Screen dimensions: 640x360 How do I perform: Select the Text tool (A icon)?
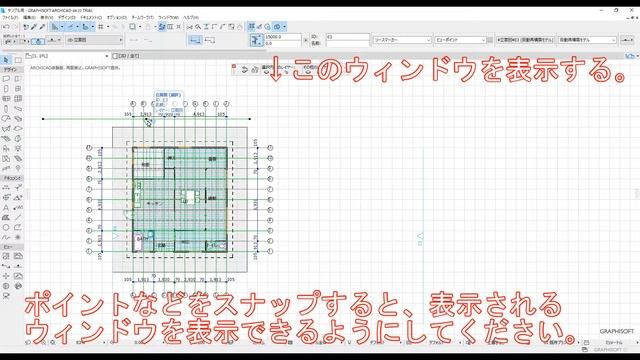[6, 208]
